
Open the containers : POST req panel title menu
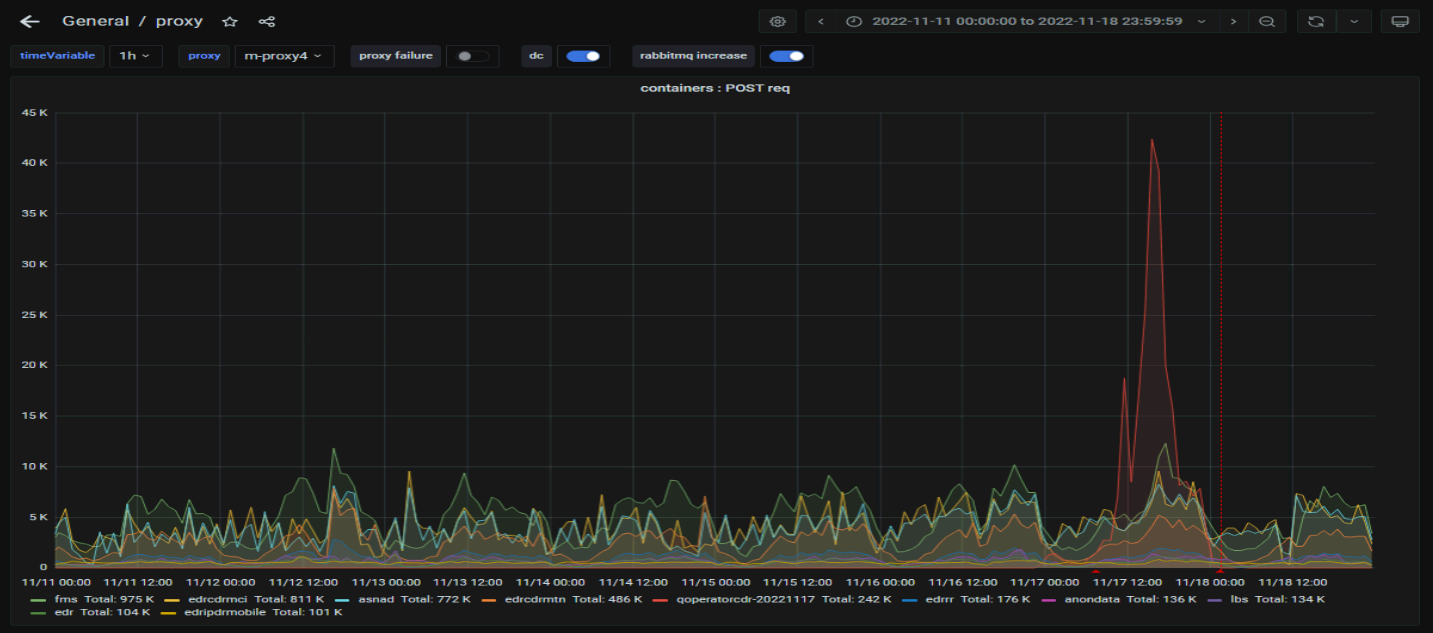click(715, 88)
